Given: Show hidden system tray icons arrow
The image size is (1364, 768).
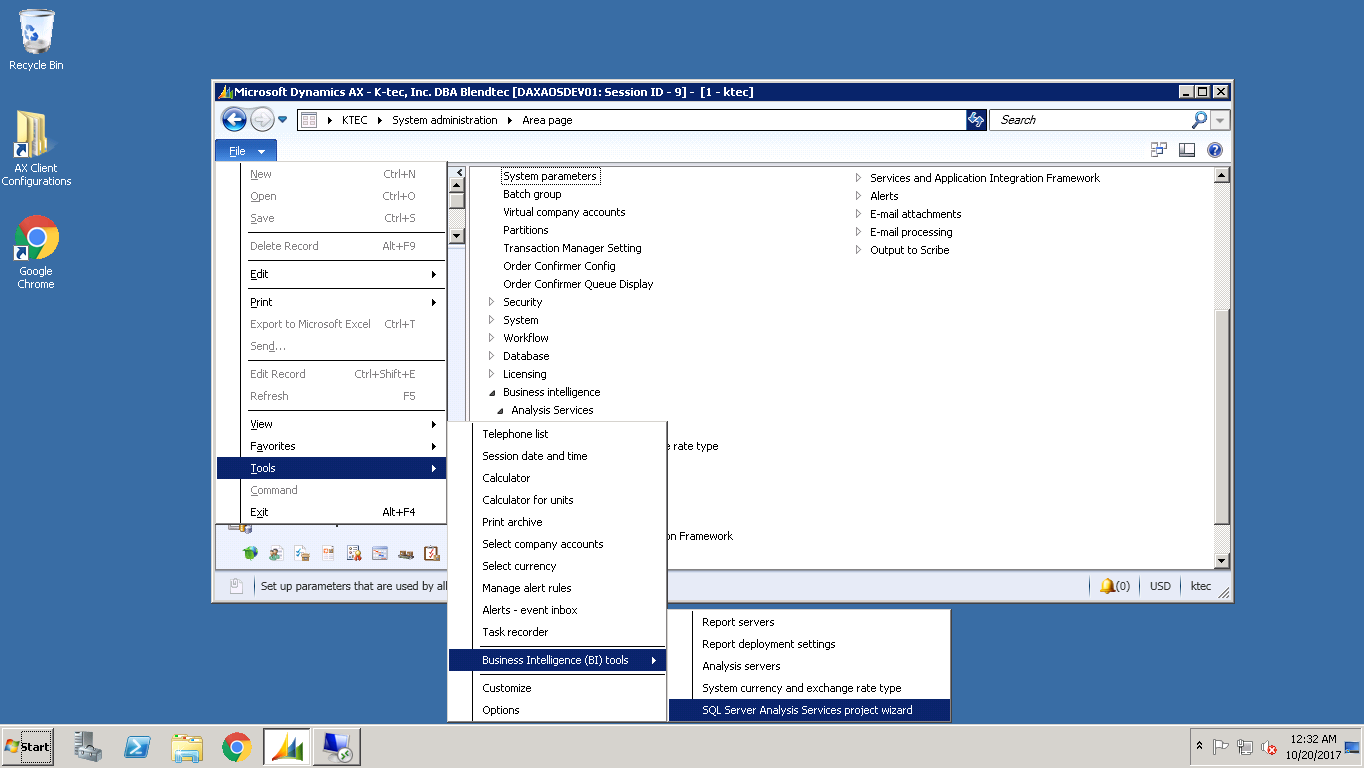Looking at the screenshot, I should (1199, 747).
